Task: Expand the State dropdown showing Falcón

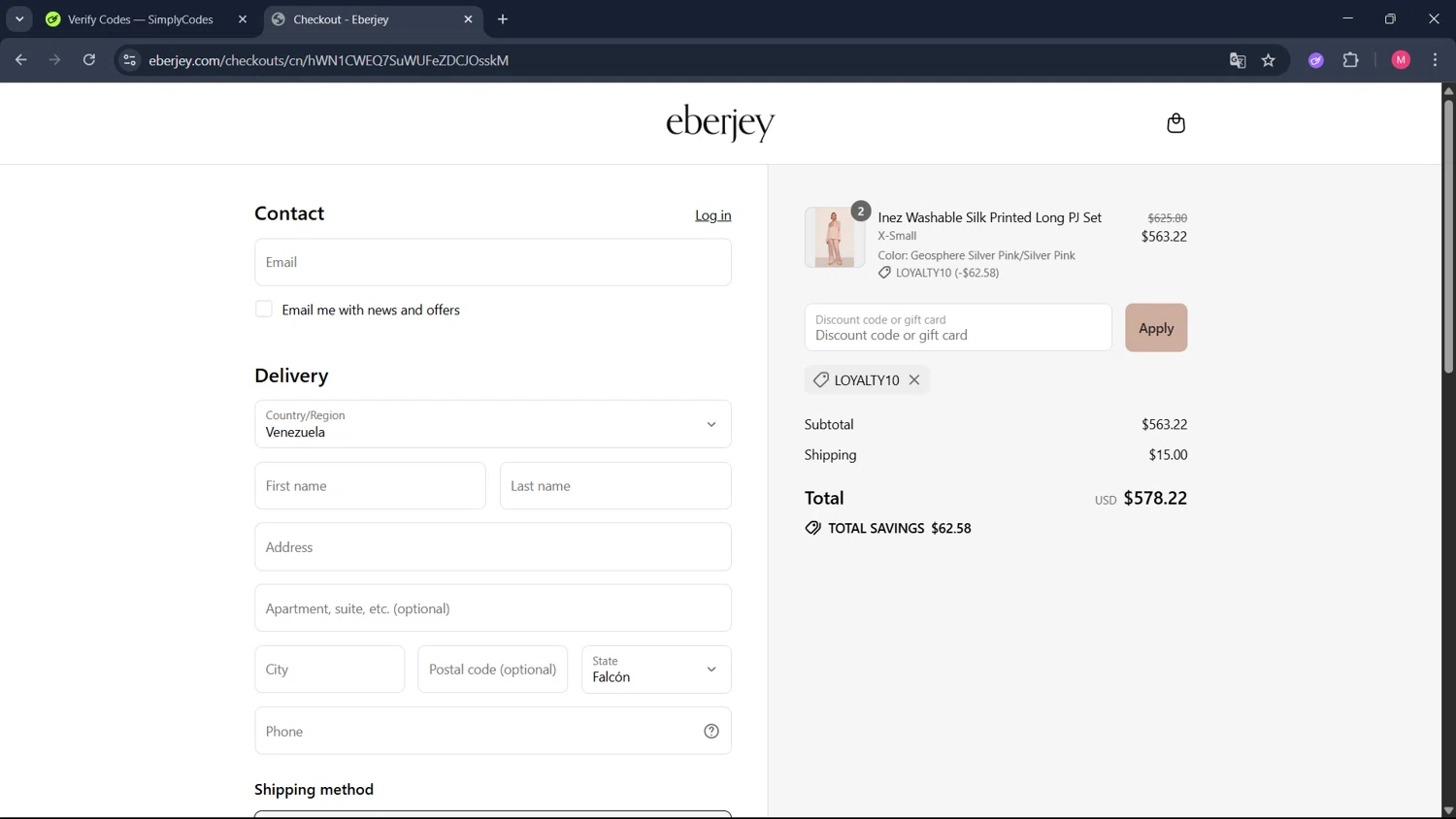Action: 656,670
